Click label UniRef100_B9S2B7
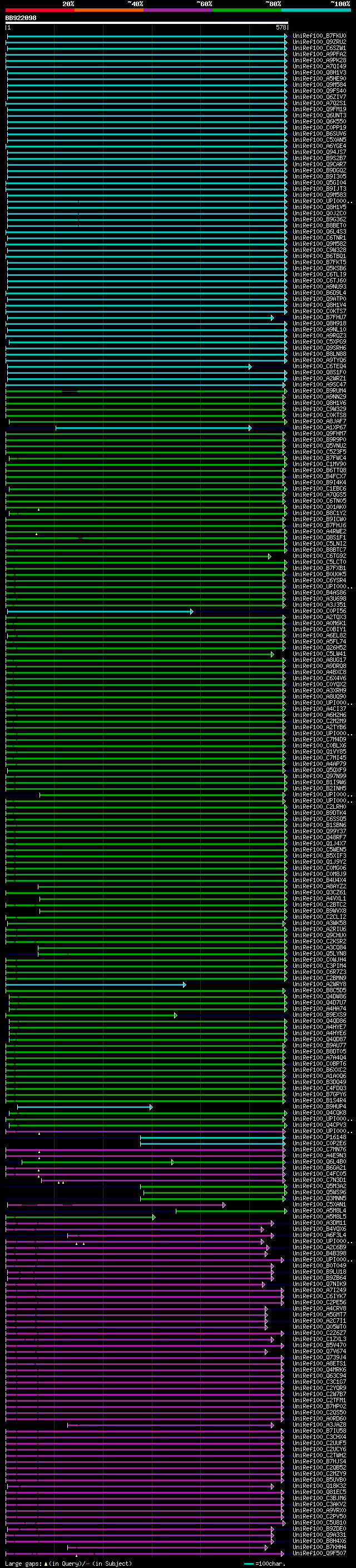The image size is (356, 1568). click(319, 159)
